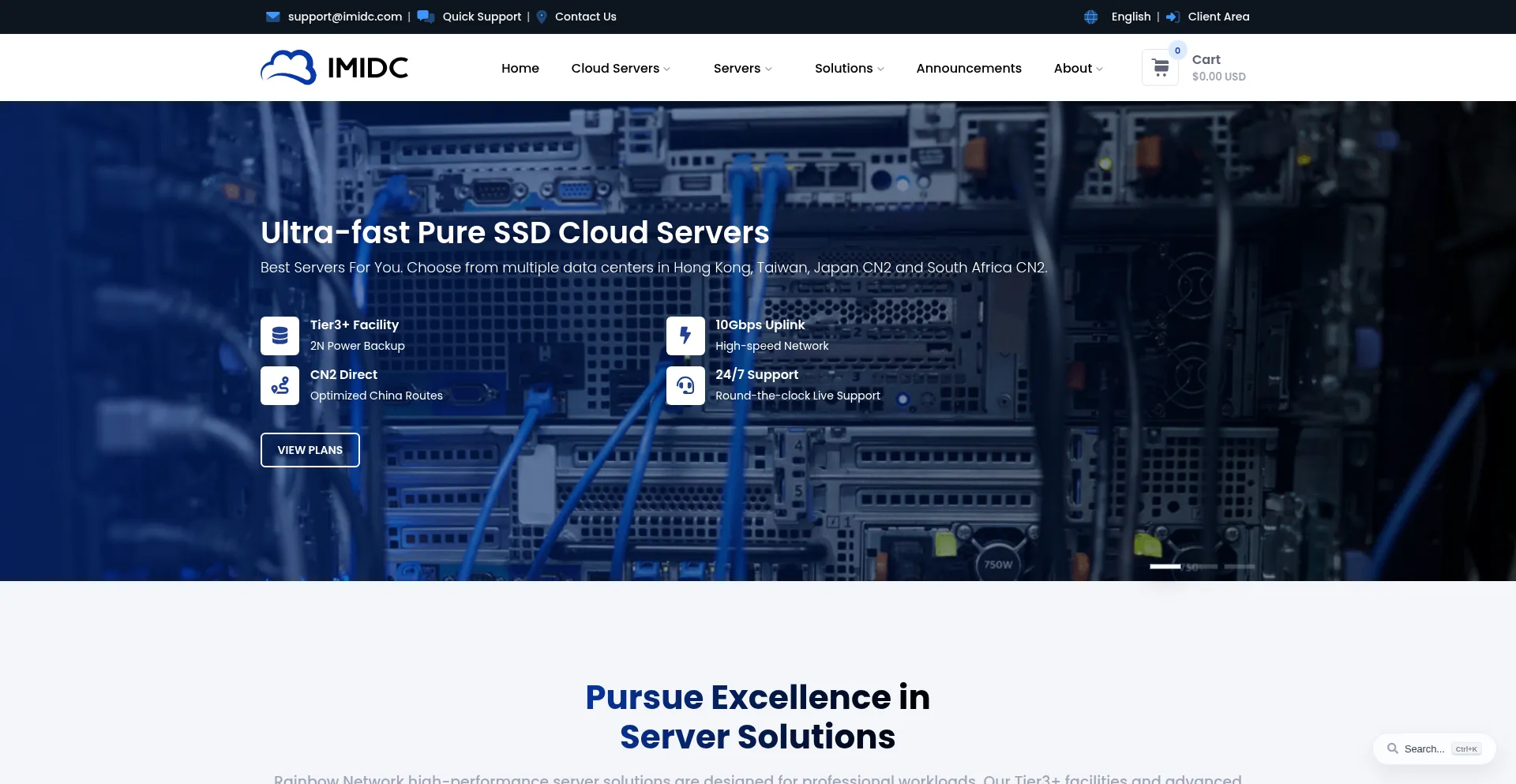Click the '2N Power Backup' text
1516x784 pixels.
[x=358, y=346]
